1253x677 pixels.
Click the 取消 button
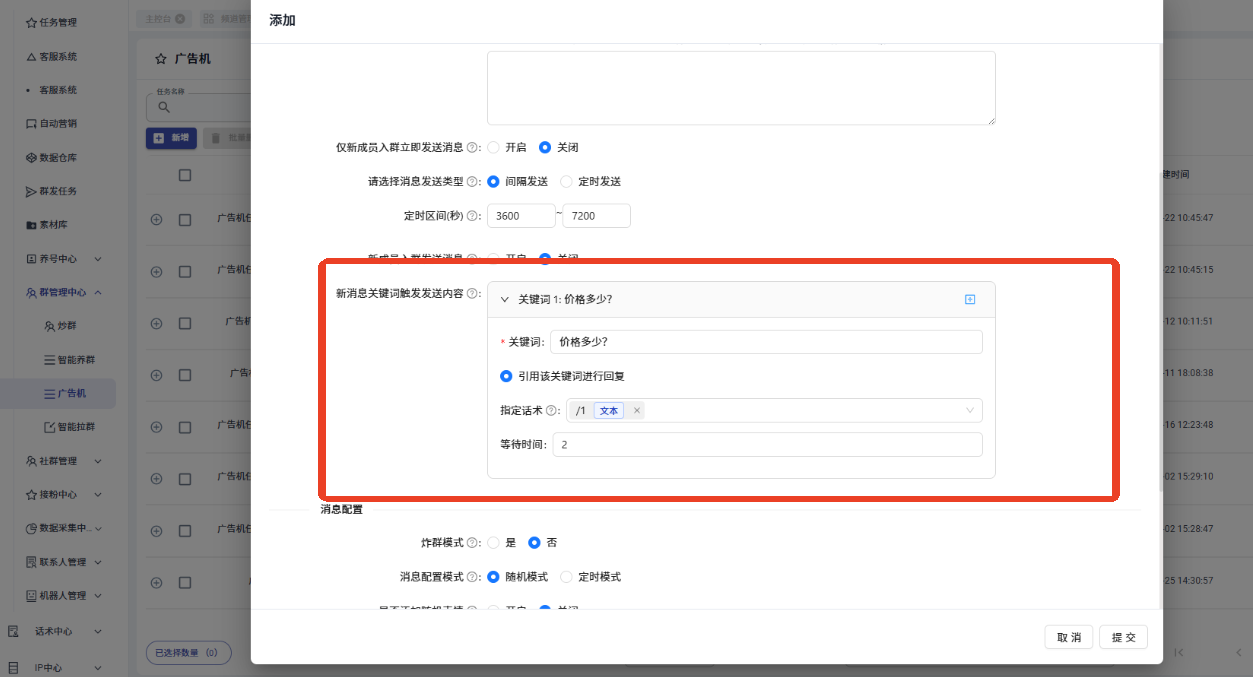tap(1069, 637)
